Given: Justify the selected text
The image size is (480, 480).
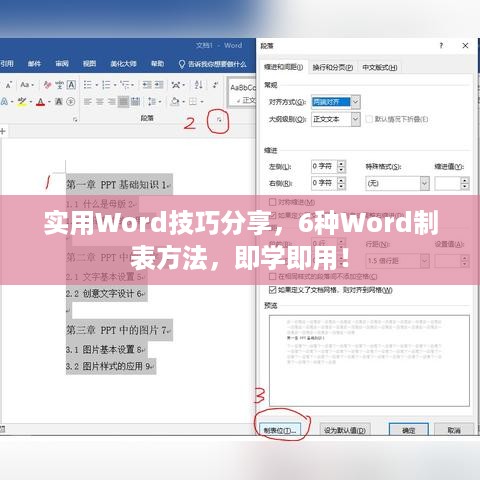Looking at the screenshot, I should tap(123, 101).
